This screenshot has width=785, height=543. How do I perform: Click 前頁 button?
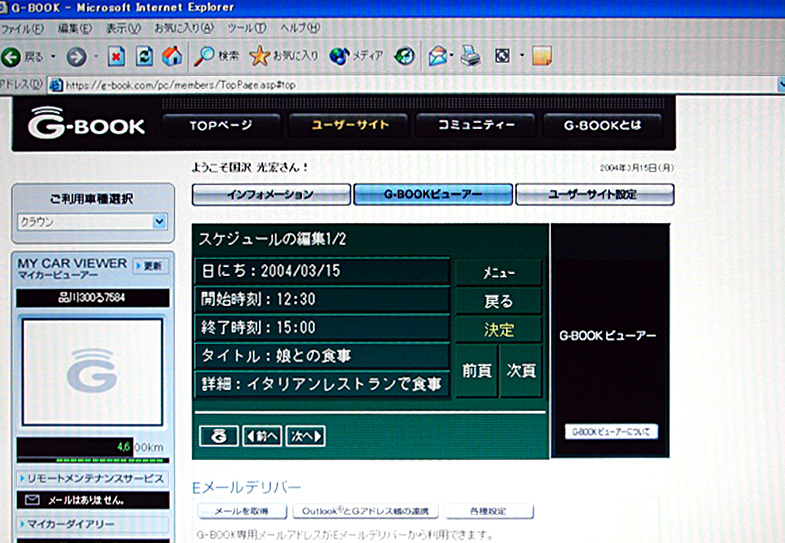pyautogui.click(x=477, y=371)
